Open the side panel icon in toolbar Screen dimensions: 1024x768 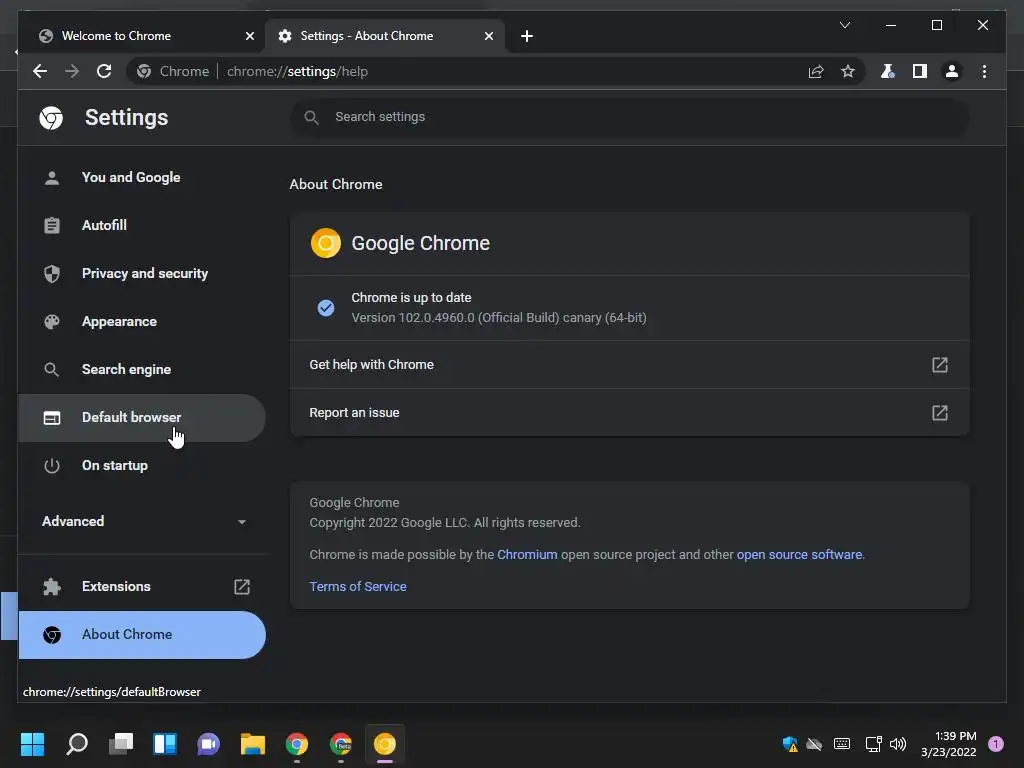tap(920, 71)
